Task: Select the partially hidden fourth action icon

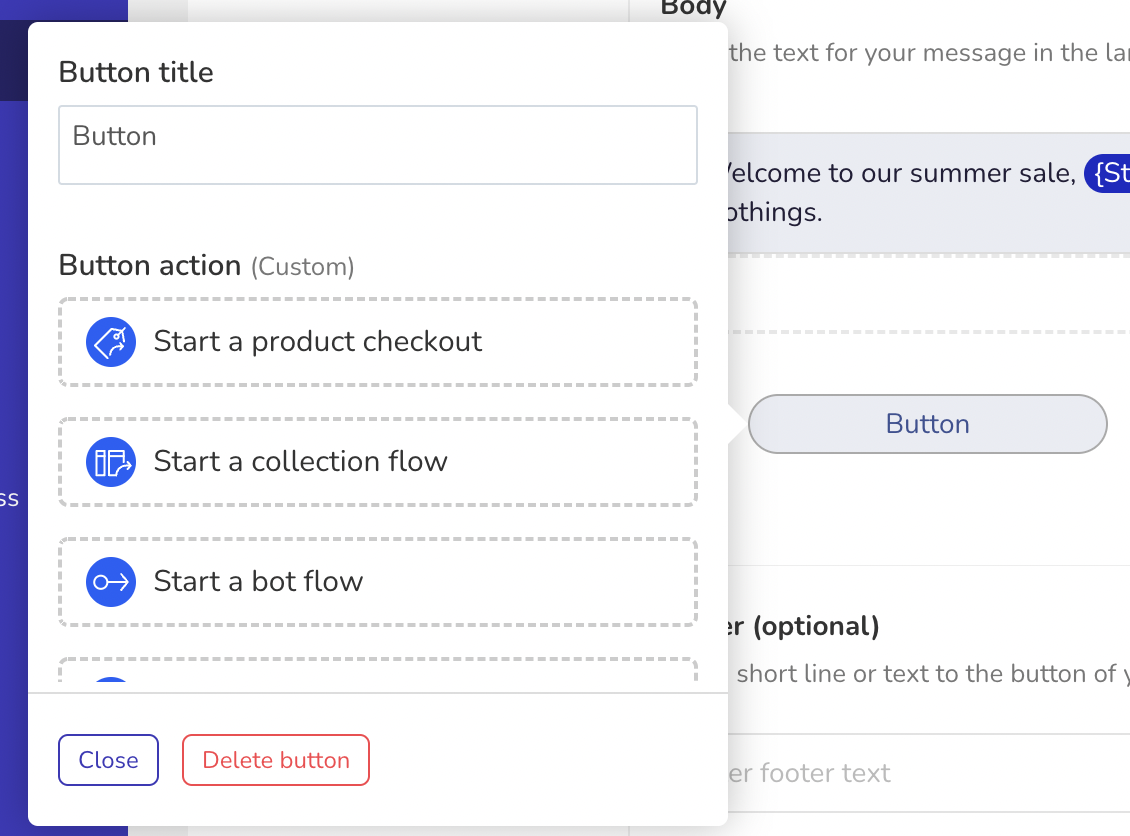Action: click(111, 680)
